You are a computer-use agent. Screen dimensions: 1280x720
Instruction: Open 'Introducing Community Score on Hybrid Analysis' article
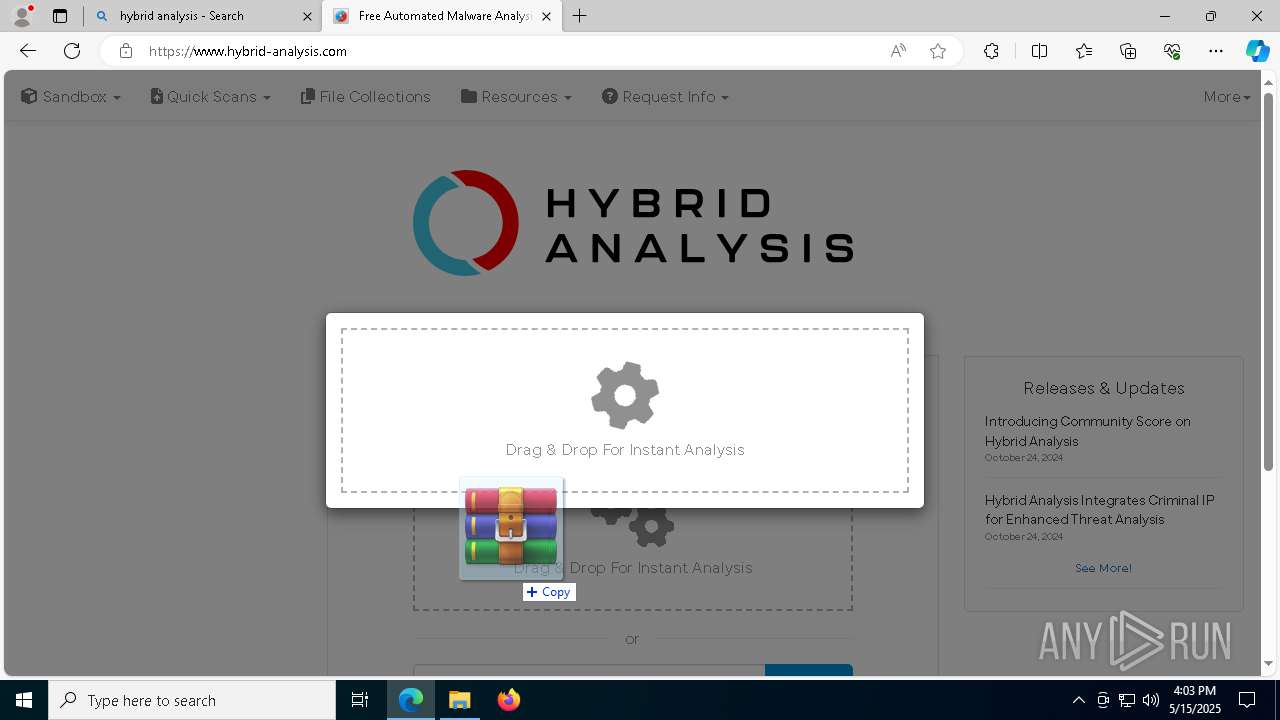click(x=1087, y=431)
